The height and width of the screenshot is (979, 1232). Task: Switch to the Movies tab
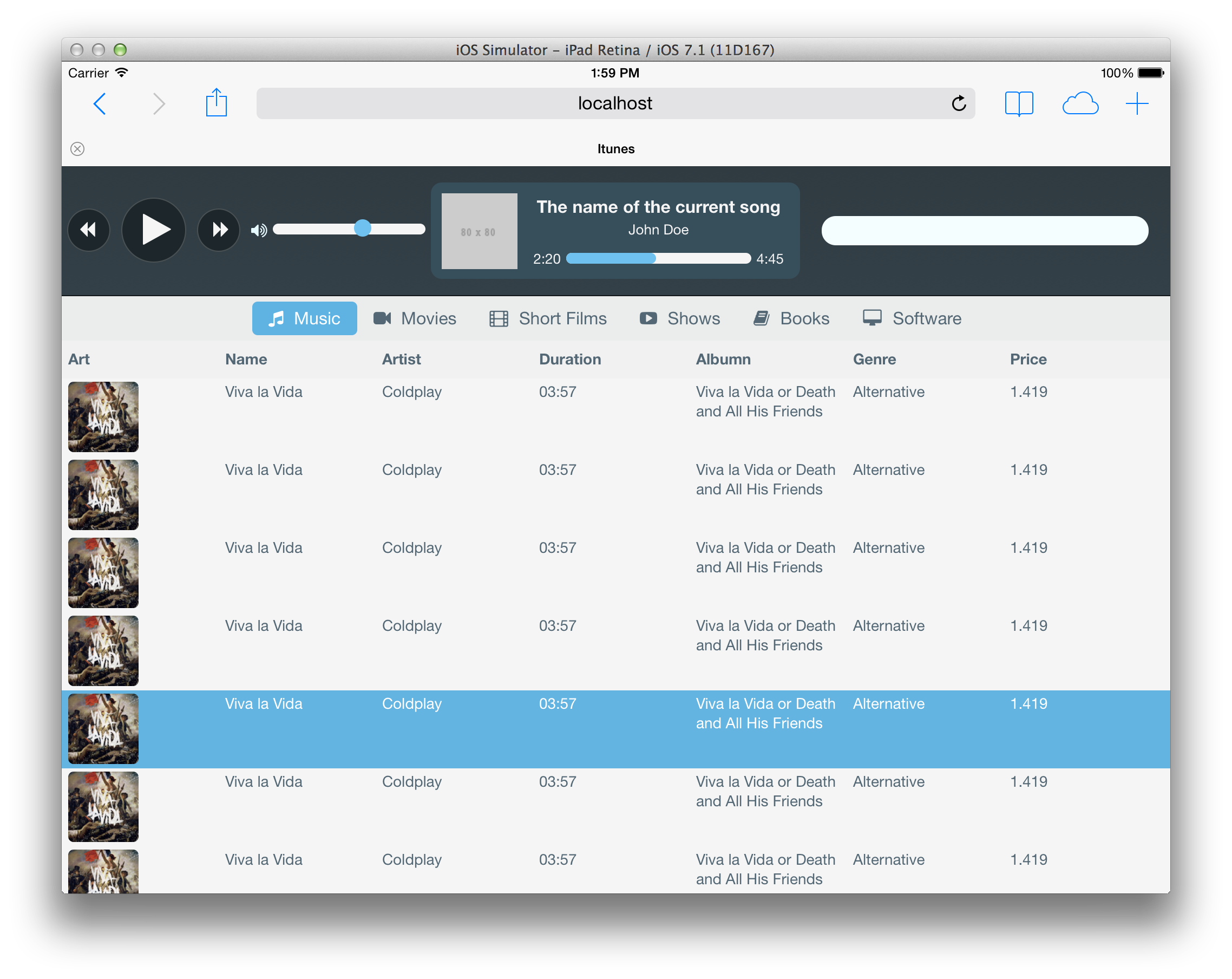(415, 318)
